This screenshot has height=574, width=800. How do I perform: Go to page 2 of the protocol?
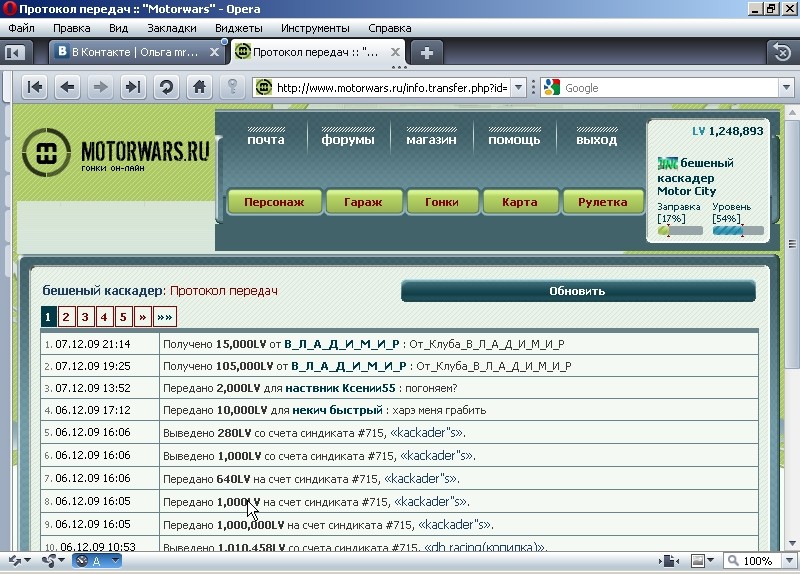click(66, 317)
